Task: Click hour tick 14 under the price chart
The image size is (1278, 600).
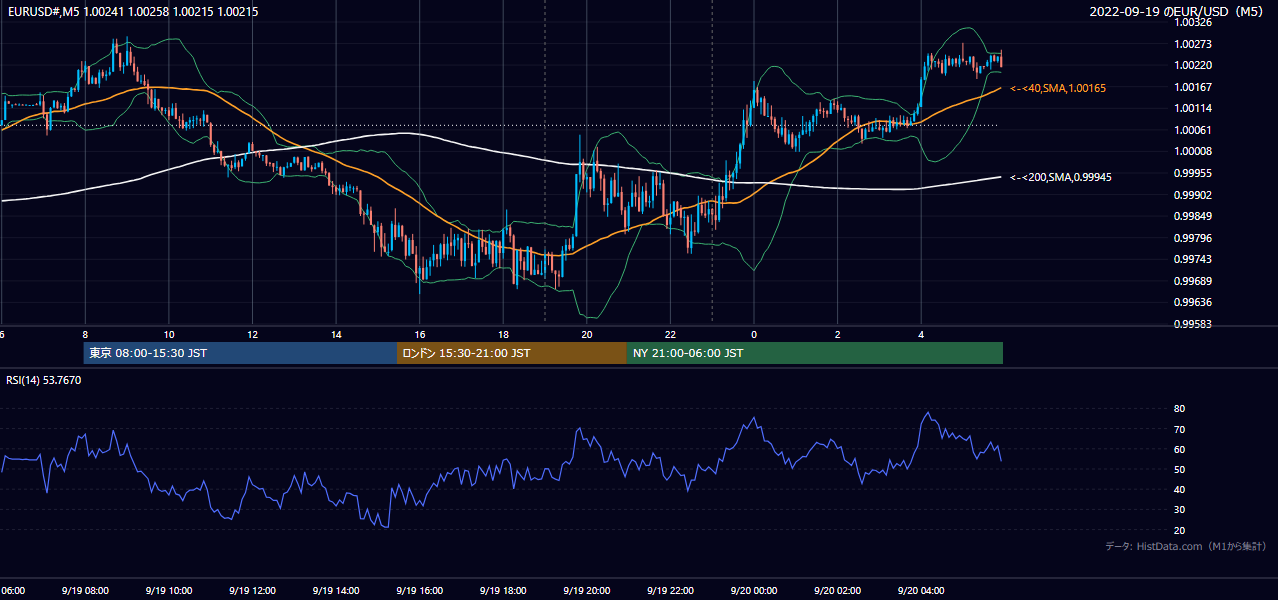Action: 336,335
